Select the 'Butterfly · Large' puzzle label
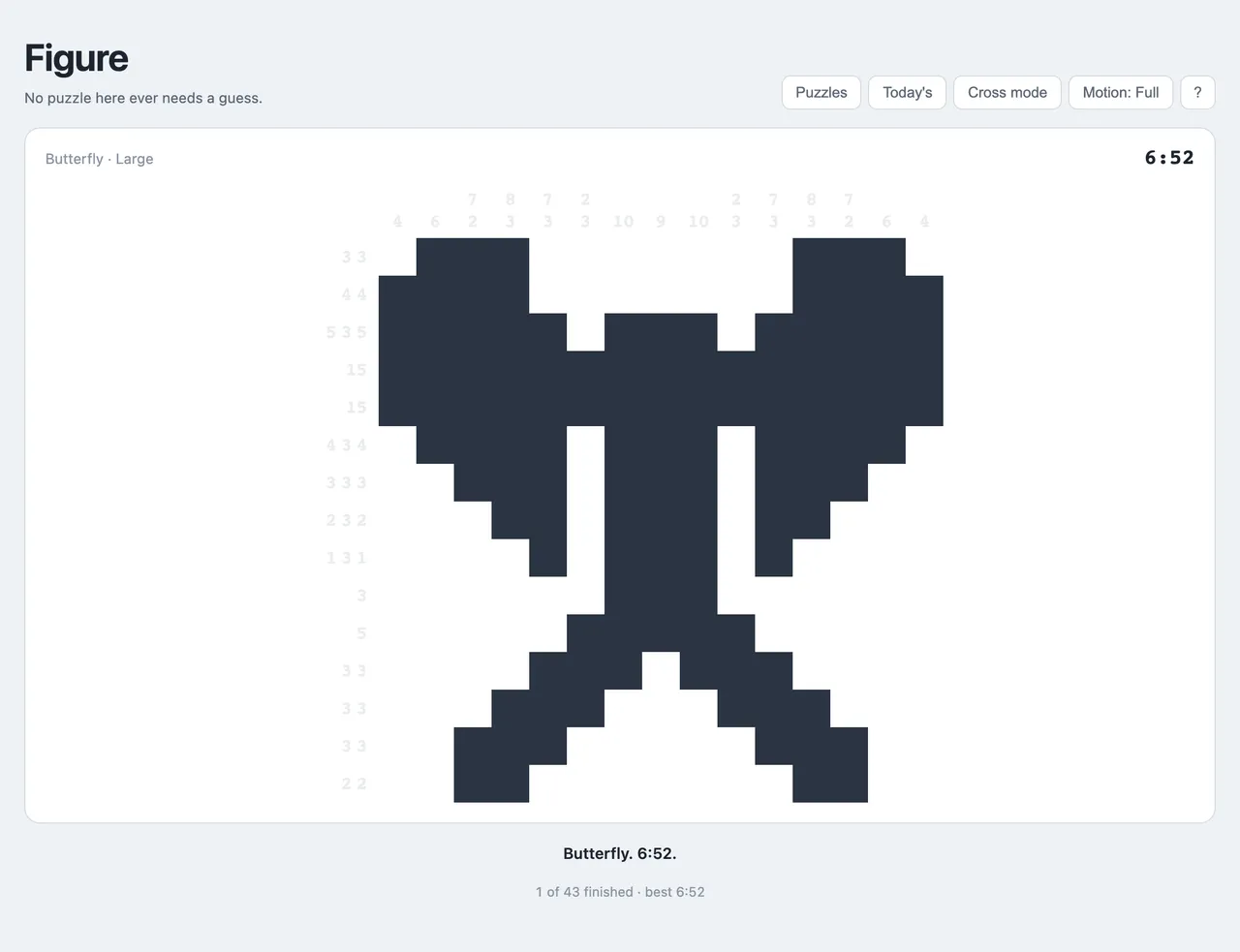Screen dimensions: 1240x952 (x=99, y=159)
